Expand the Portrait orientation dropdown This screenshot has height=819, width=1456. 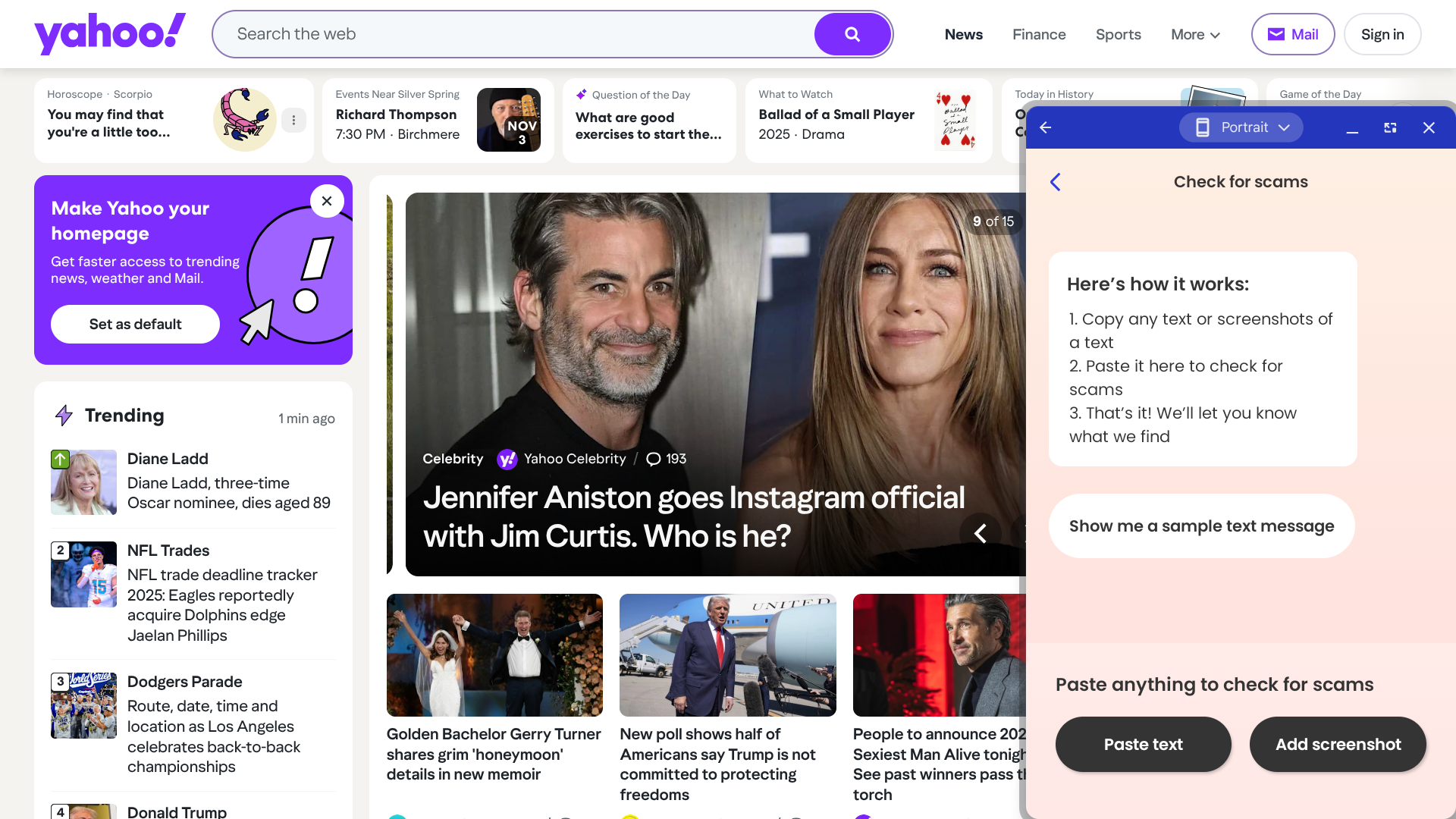click(1241, 127)
